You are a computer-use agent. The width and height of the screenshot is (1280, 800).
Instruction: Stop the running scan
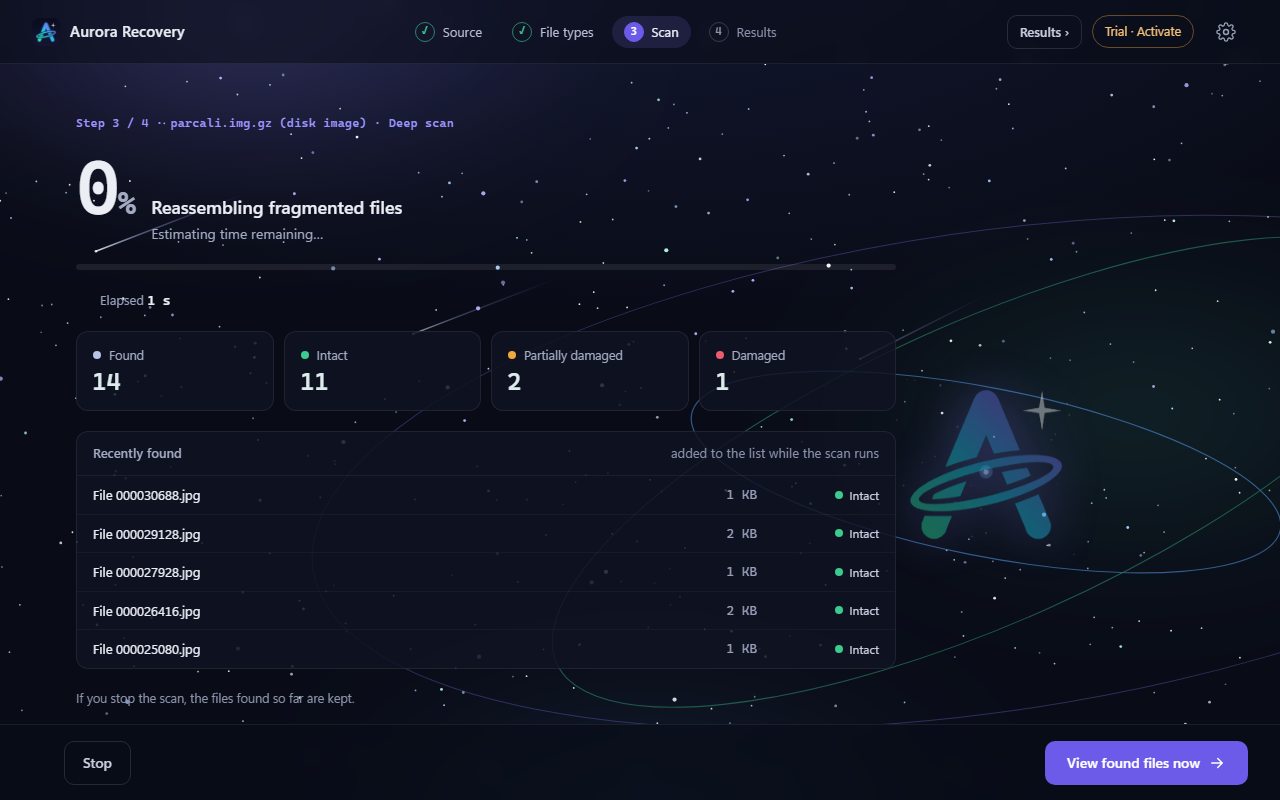(97, 763)
